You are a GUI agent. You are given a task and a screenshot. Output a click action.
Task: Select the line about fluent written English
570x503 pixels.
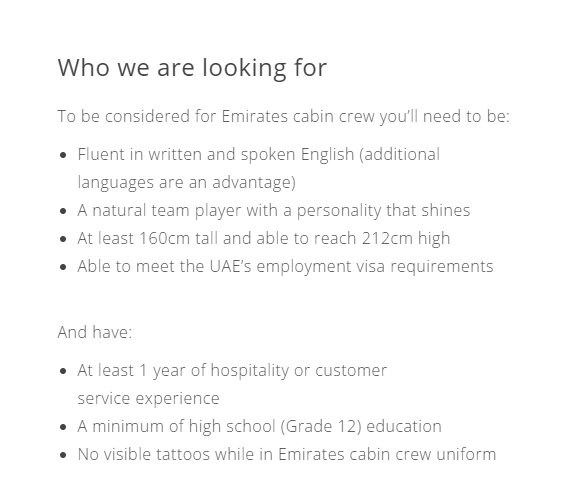pyautogui.click(x=258, y=154)
